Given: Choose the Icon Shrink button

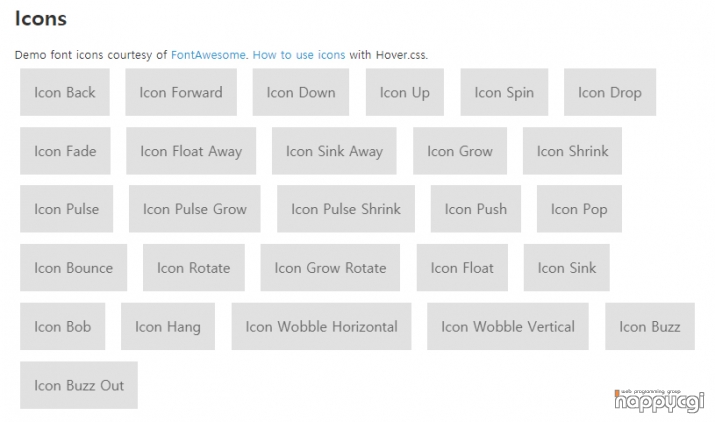Looking at the screenshot, I should point(572,151).
